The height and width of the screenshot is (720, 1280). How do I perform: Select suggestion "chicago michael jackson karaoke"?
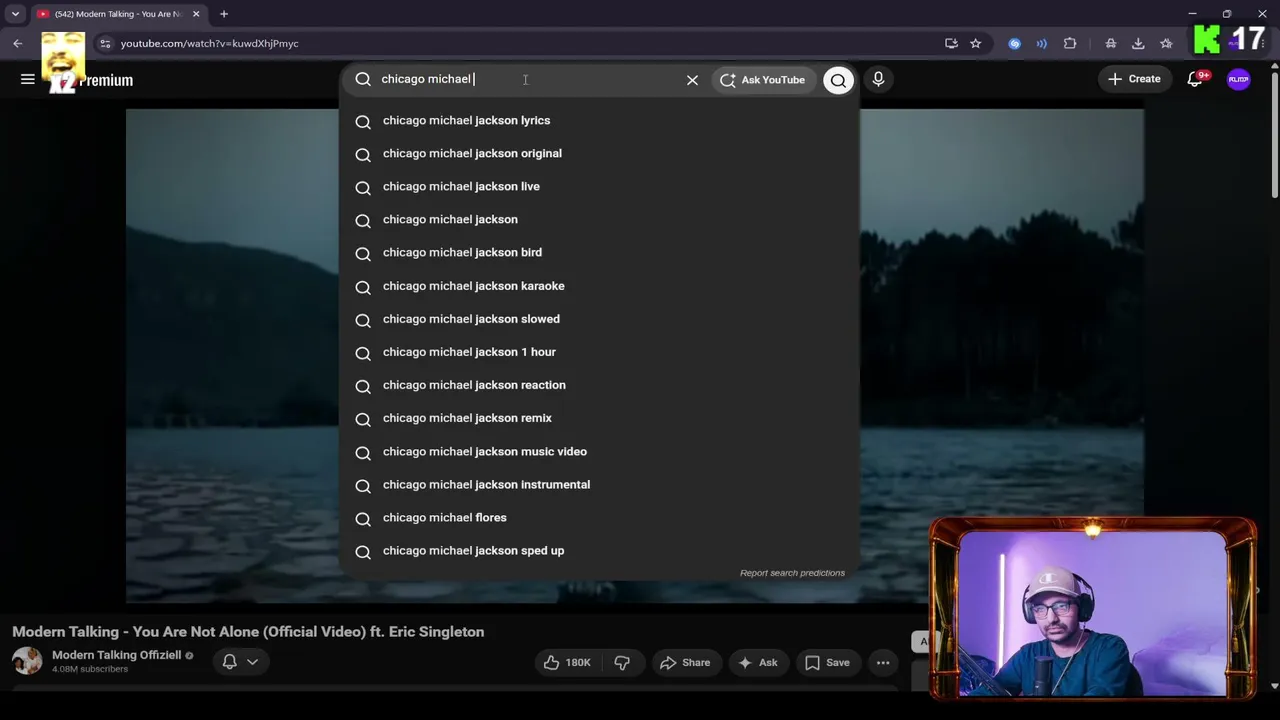pyautogui.click(x=600, y=286)
